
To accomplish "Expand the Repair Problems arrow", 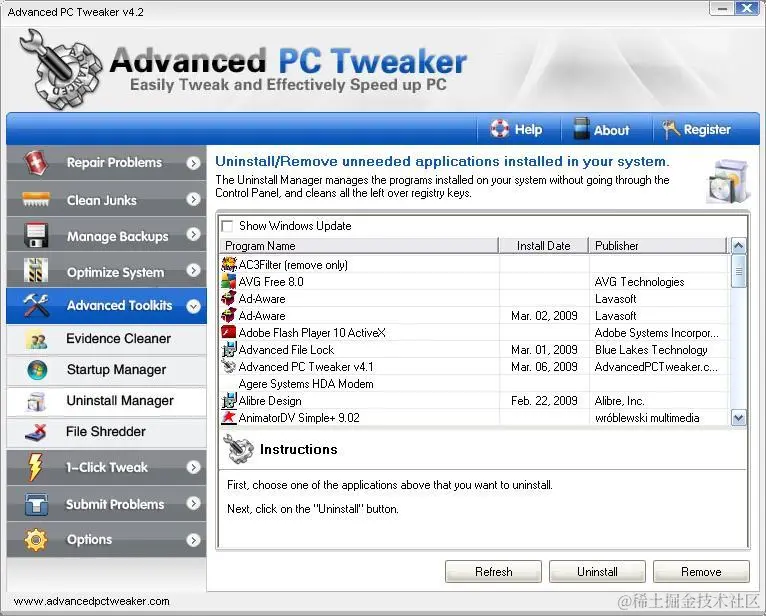I will (x=193, y=163).
